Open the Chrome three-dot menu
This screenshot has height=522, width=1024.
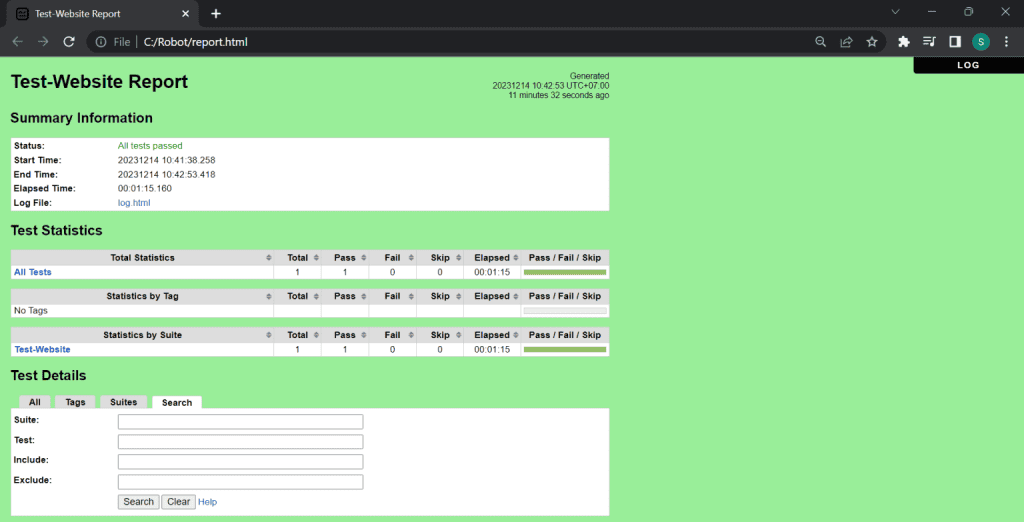pyautogui.click(x=1006, y=42)
